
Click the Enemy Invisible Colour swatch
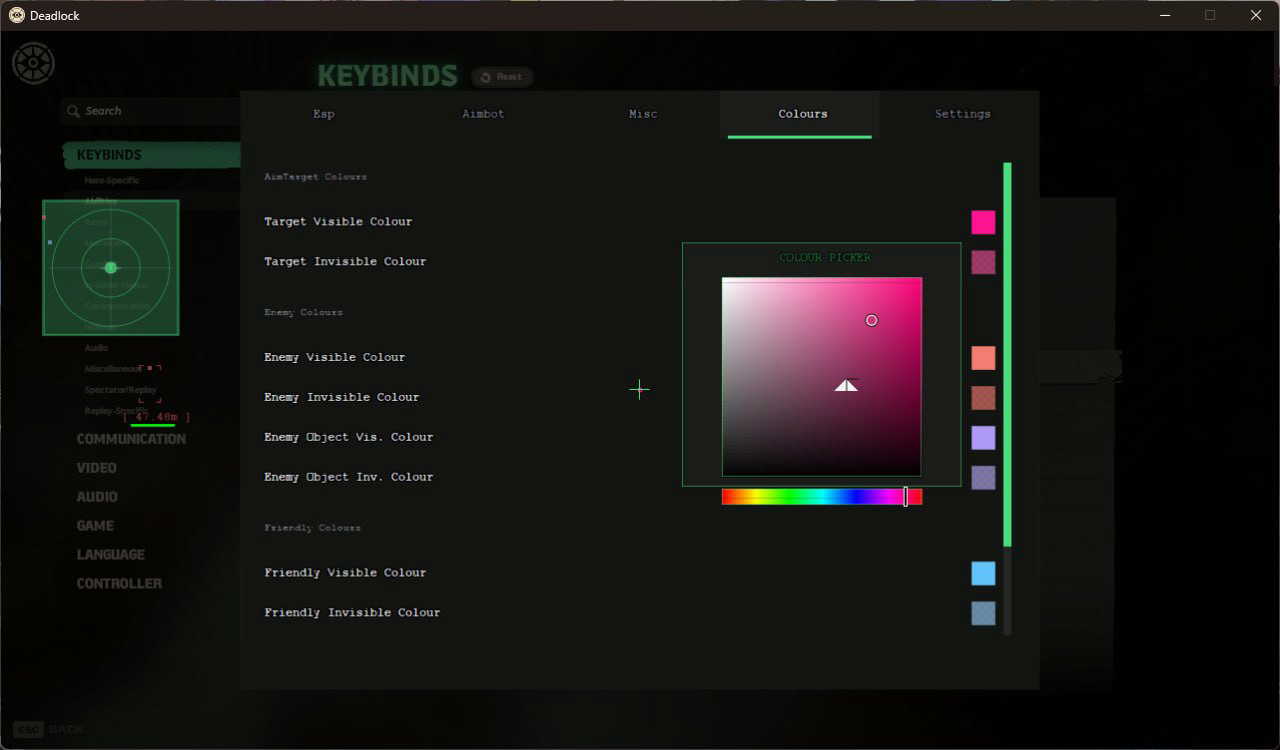coord(983,398)
